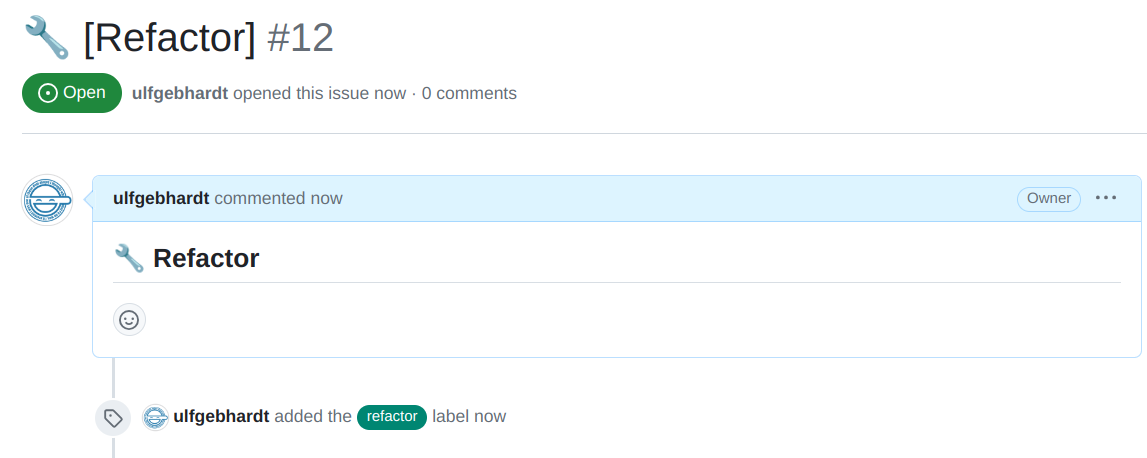Click the 'now' timestamp of the label event

(491, 416)
